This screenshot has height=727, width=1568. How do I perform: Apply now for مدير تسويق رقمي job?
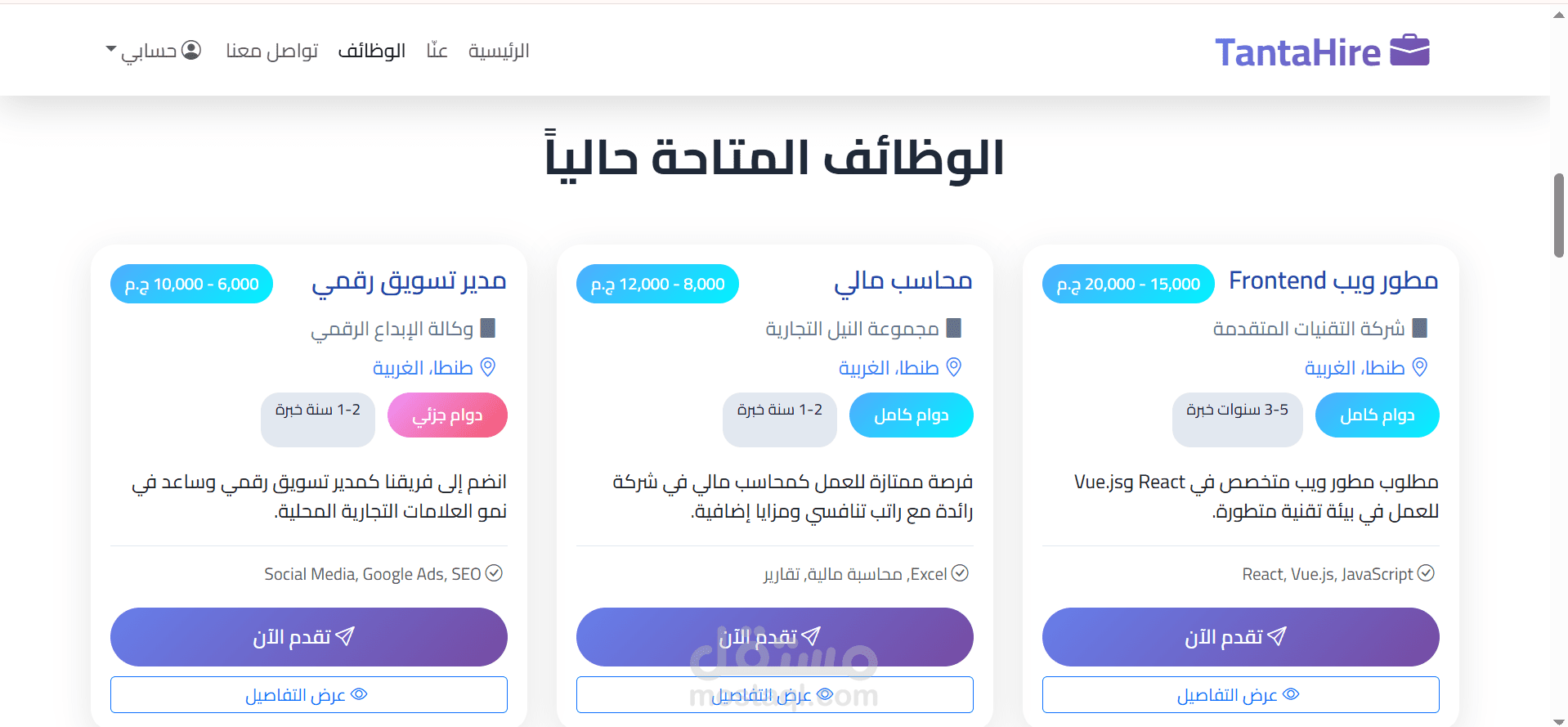pyautogui.click(x=308, y=637)
